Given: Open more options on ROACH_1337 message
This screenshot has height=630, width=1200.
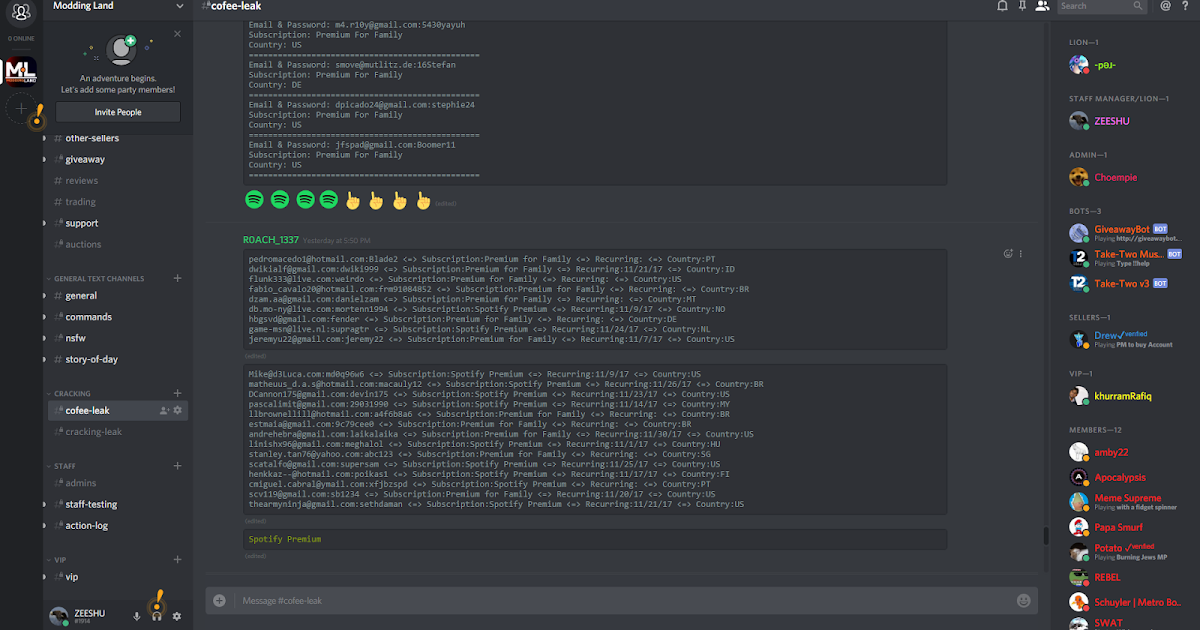Looking at the screenshot, I should (1021, 254).
